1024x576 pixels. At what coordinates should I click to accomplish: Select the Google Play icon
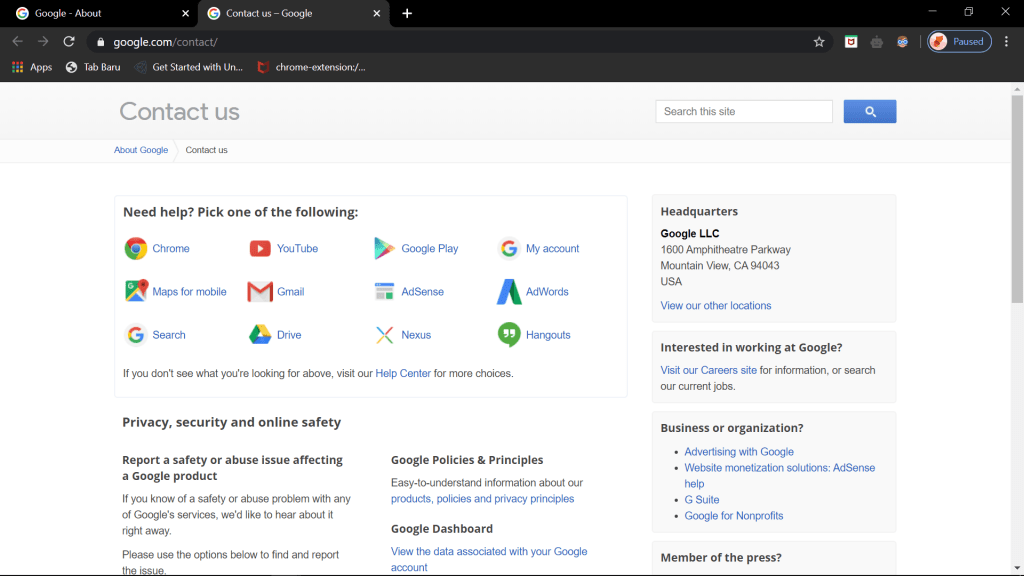coord(385,249)
